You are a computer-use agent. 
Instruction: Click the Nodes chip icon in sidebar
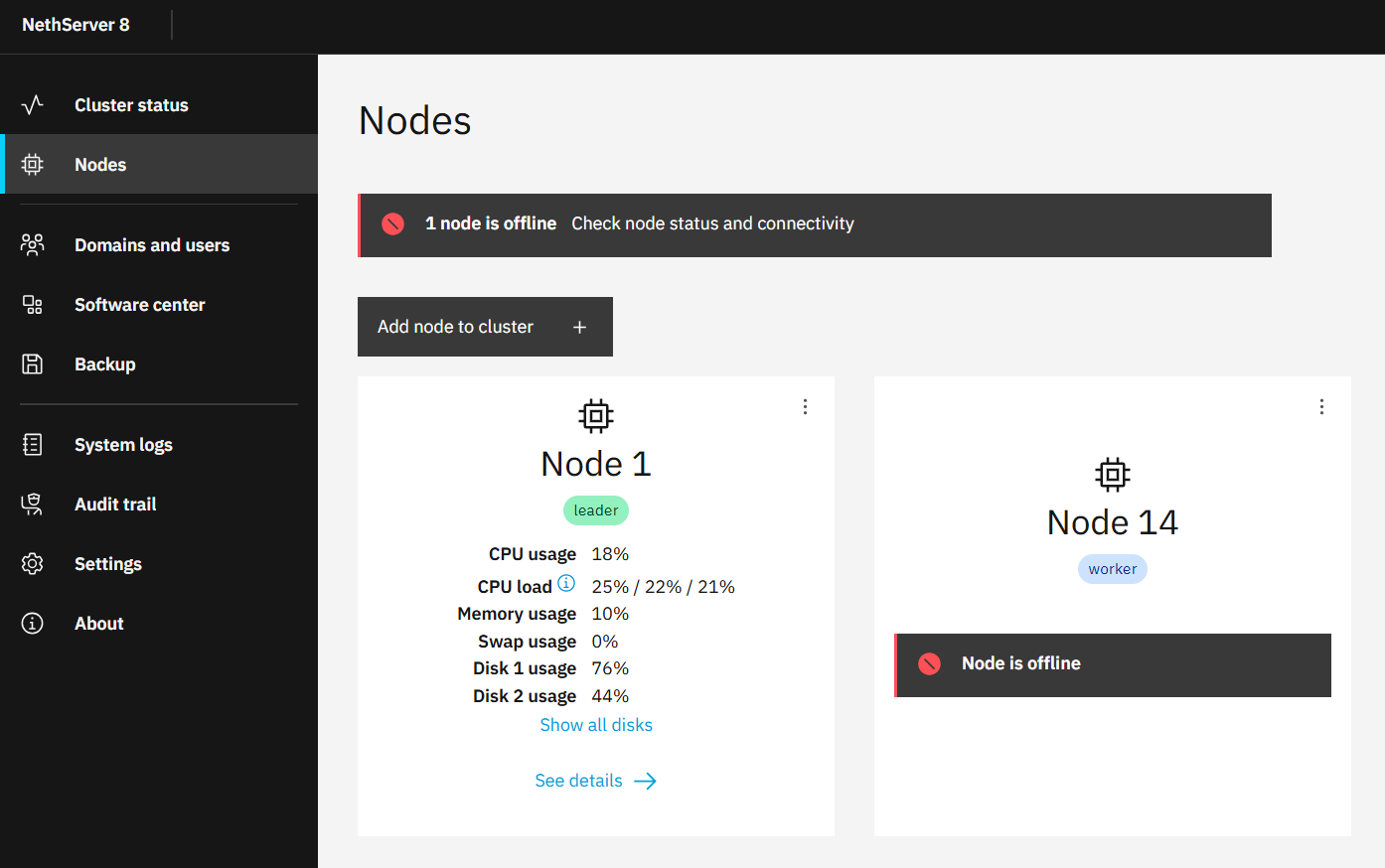pos(33,165)
